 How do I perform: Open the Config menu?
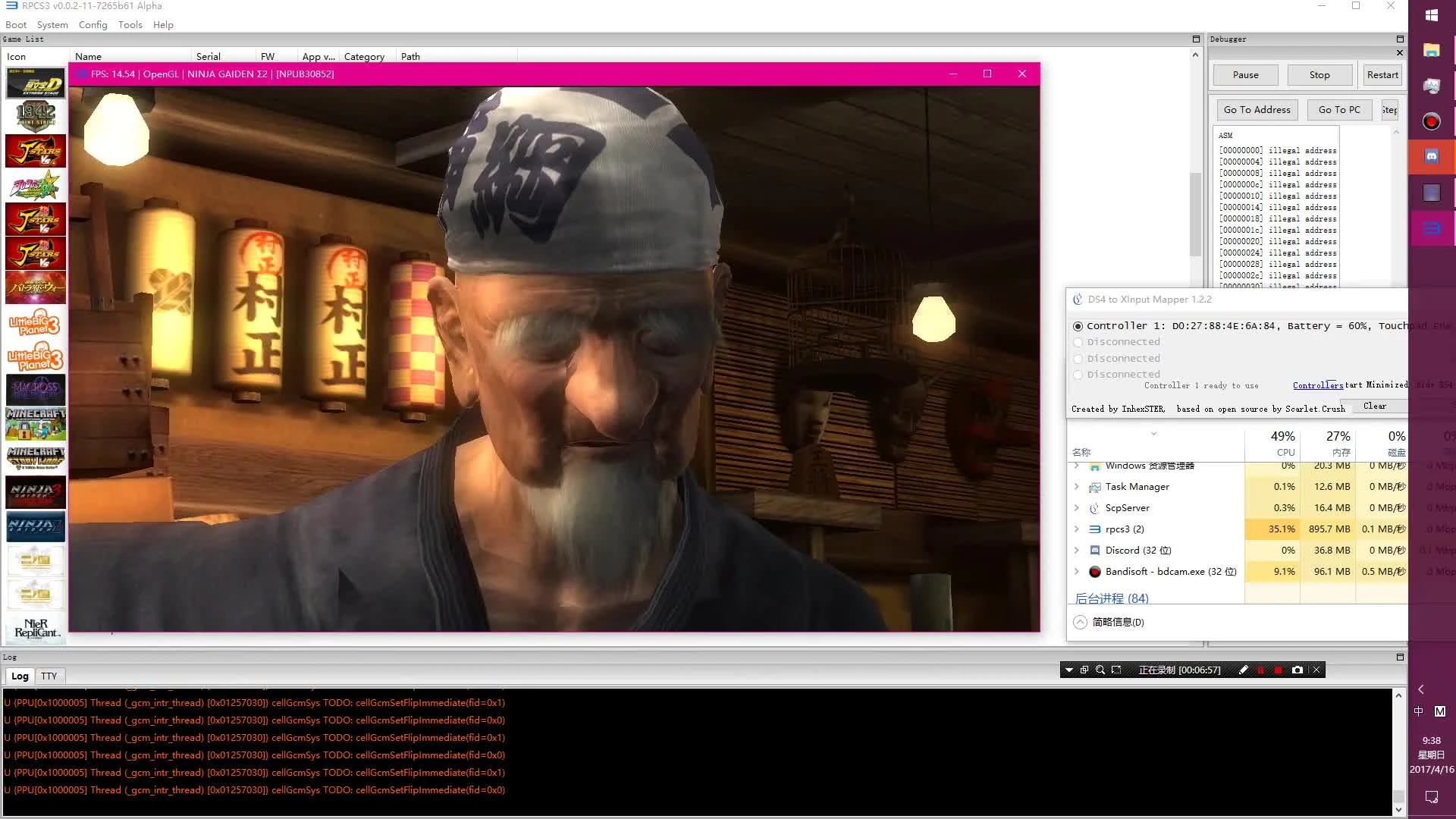93,24
